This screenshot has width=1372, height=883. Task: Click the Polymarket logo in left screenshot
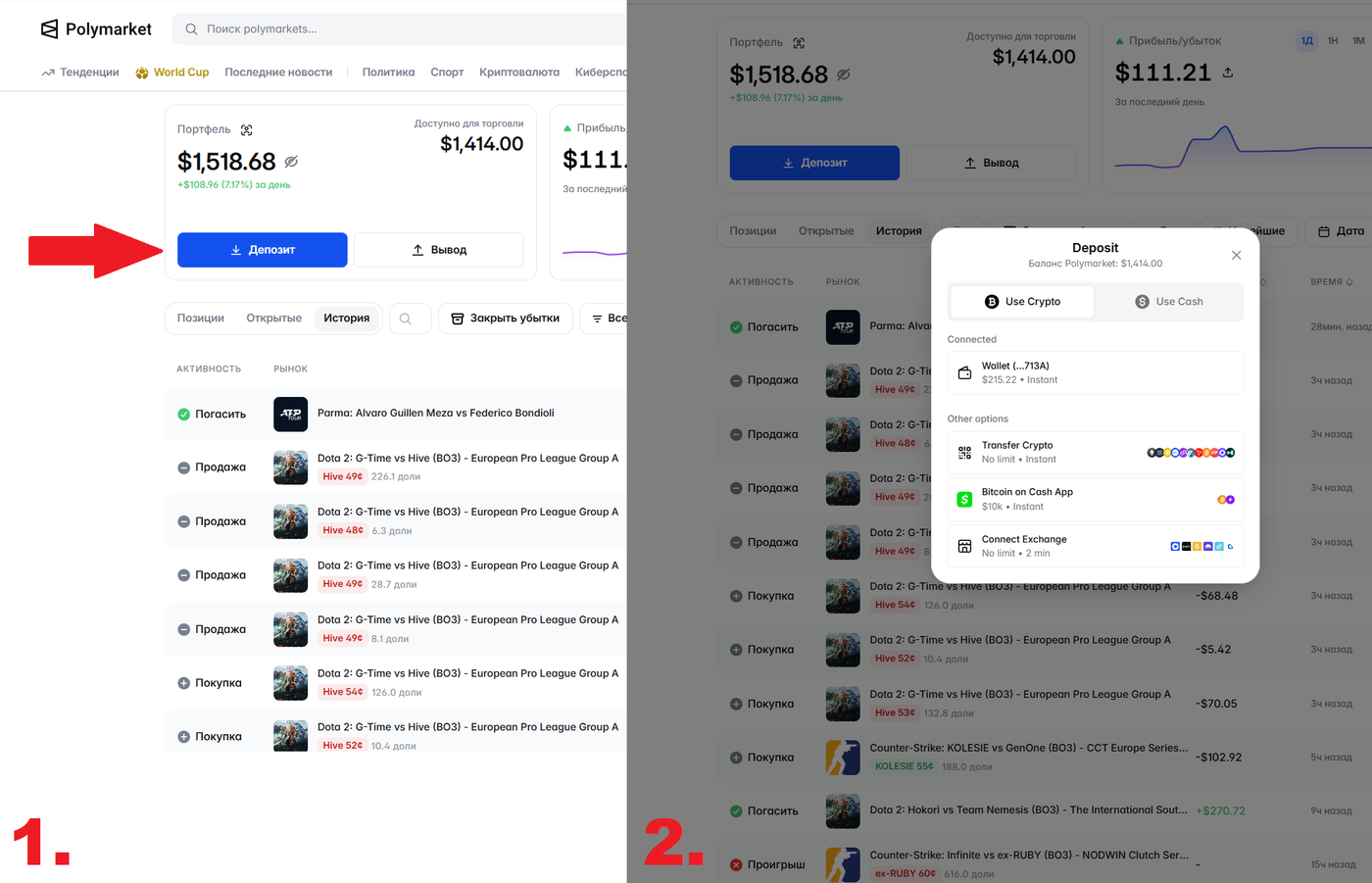pos(96,29)
